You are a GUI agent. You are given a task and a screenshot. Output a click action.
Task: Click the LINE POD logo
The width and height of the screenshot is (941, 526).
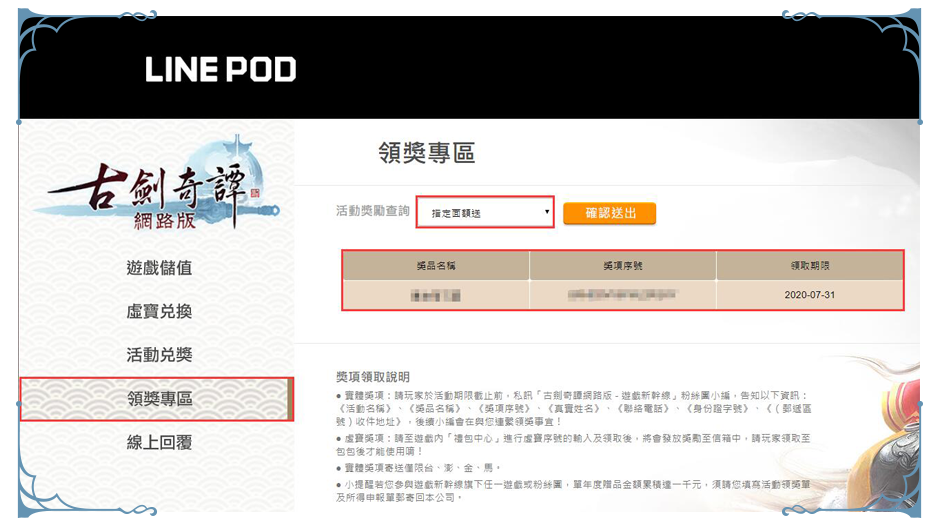220,70
